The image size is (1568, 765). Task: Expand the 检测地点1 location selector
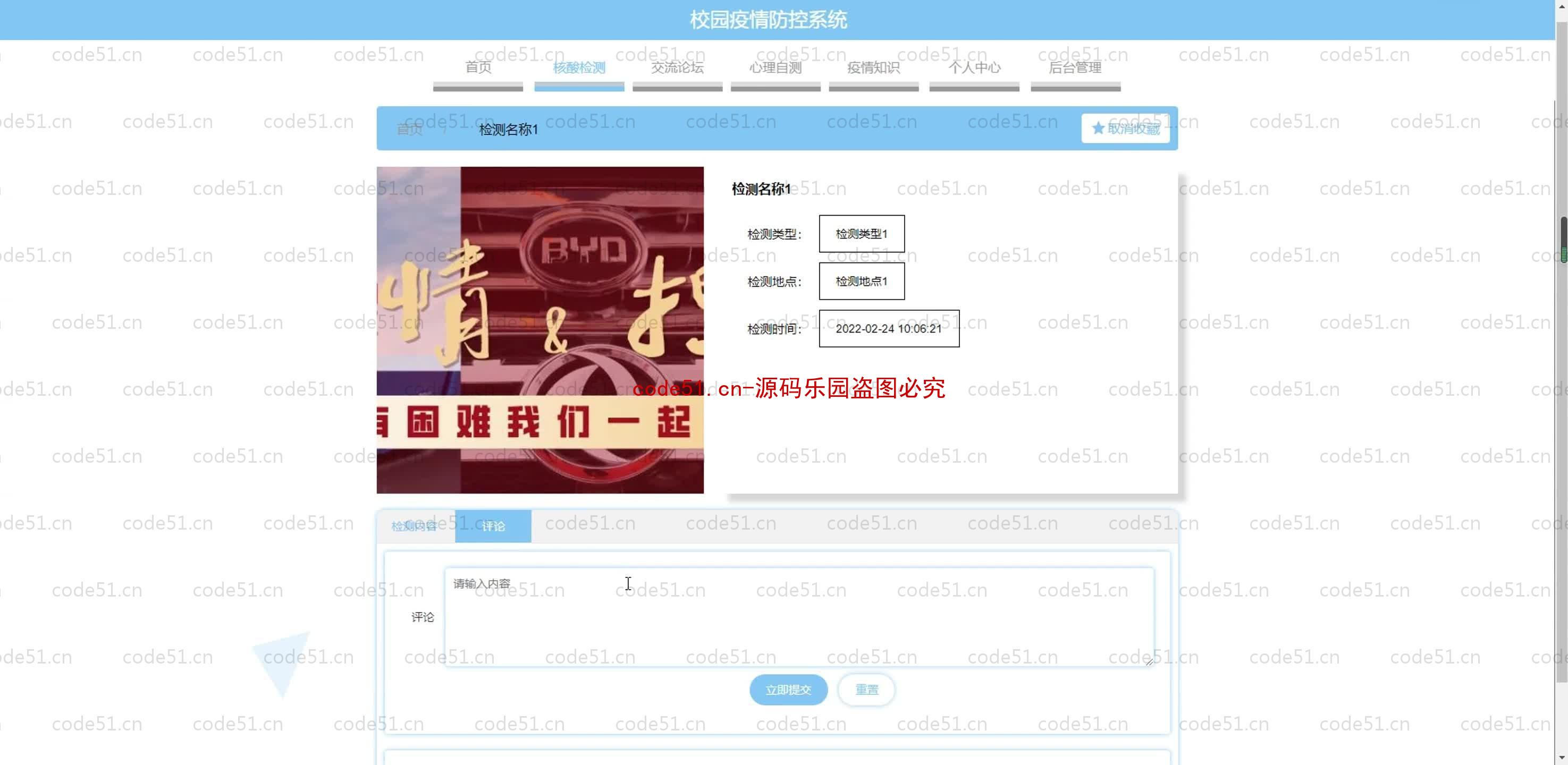click(861, 281)
